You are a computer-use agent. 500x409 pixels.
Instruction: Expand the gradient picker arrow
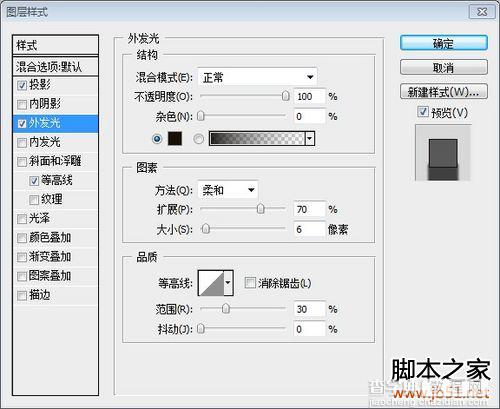[310, 138]
